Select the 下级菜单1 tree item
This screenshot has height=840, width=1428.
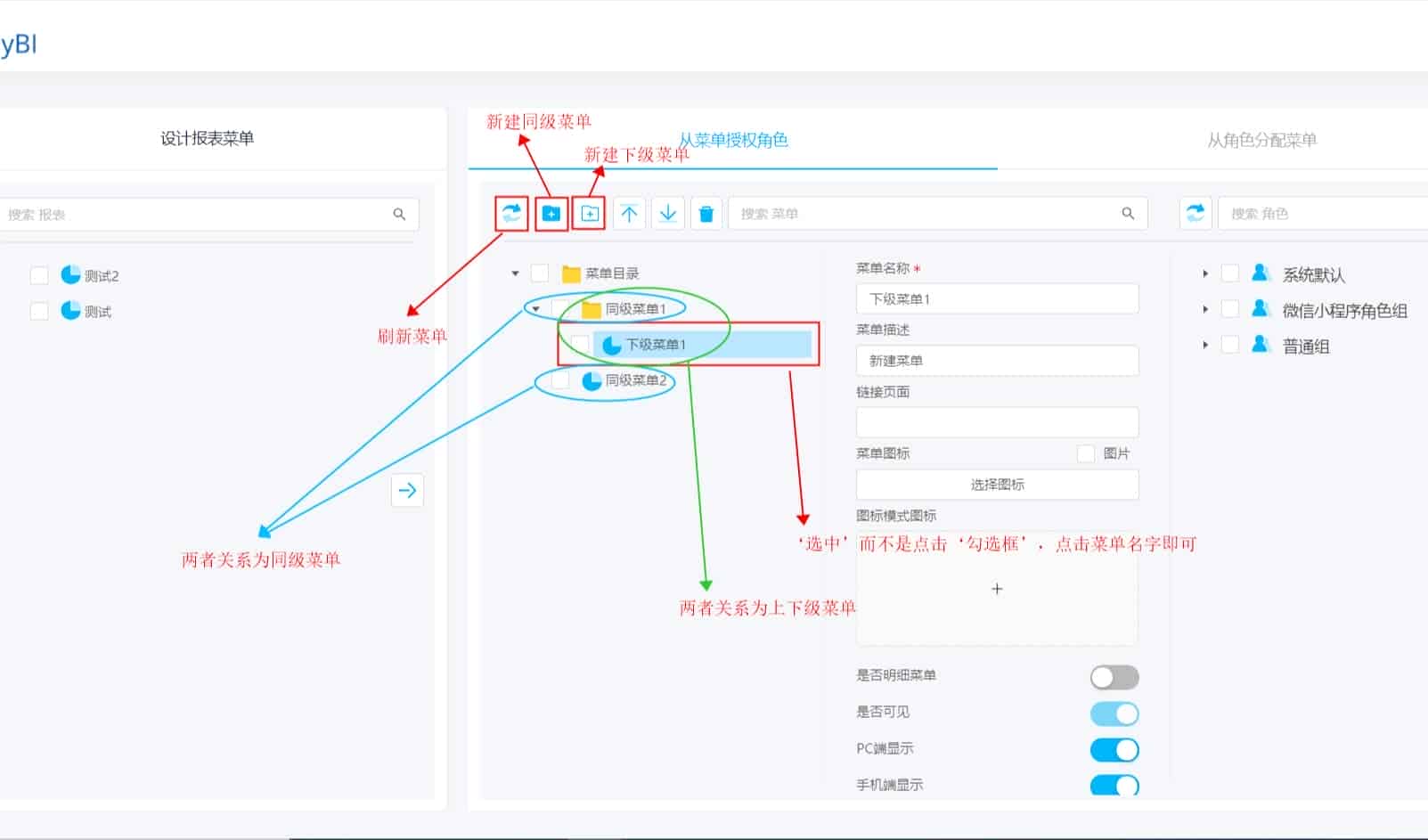[x=656, y=345]
